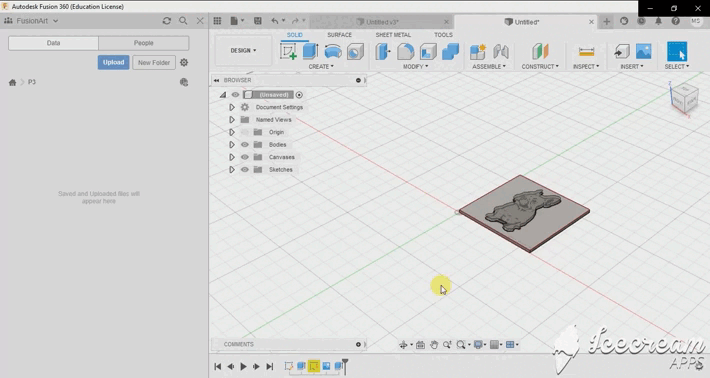Hide the data panel grid icon

(217, 21)
